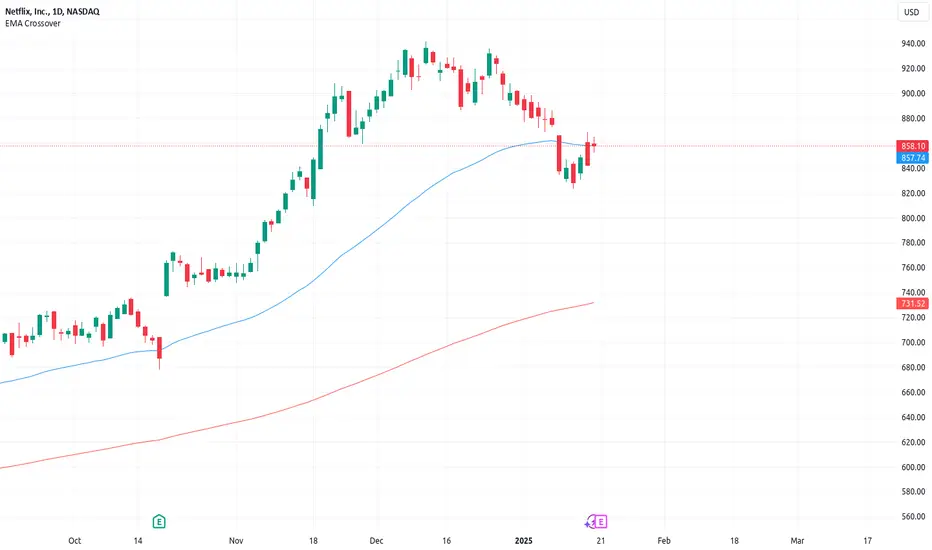Click the dotted red current-price line
932x550 pixels.
[447, 146]
